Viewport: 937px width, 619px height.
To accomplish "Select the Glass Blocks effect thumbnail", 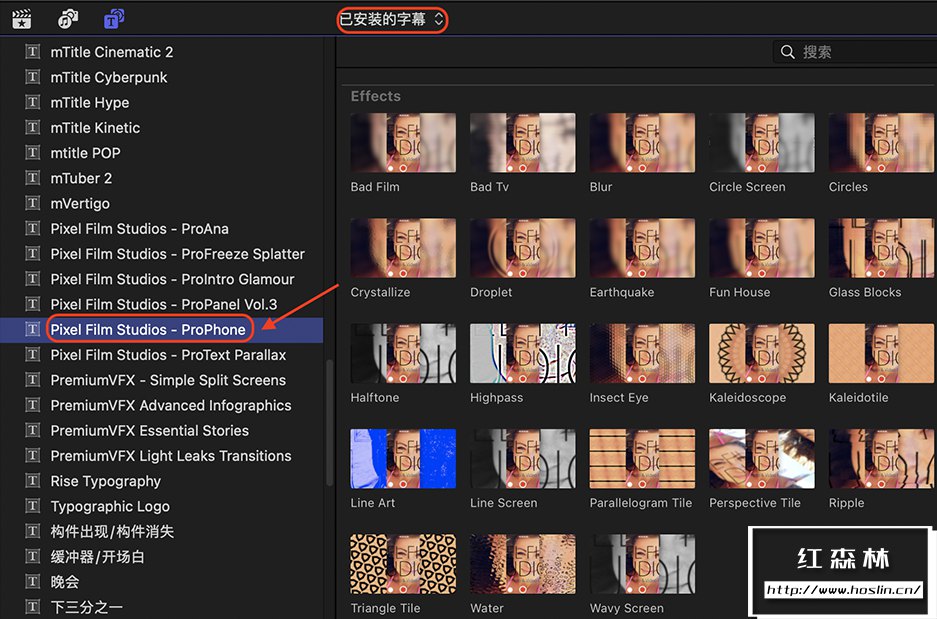I will (x=881, y=248).
